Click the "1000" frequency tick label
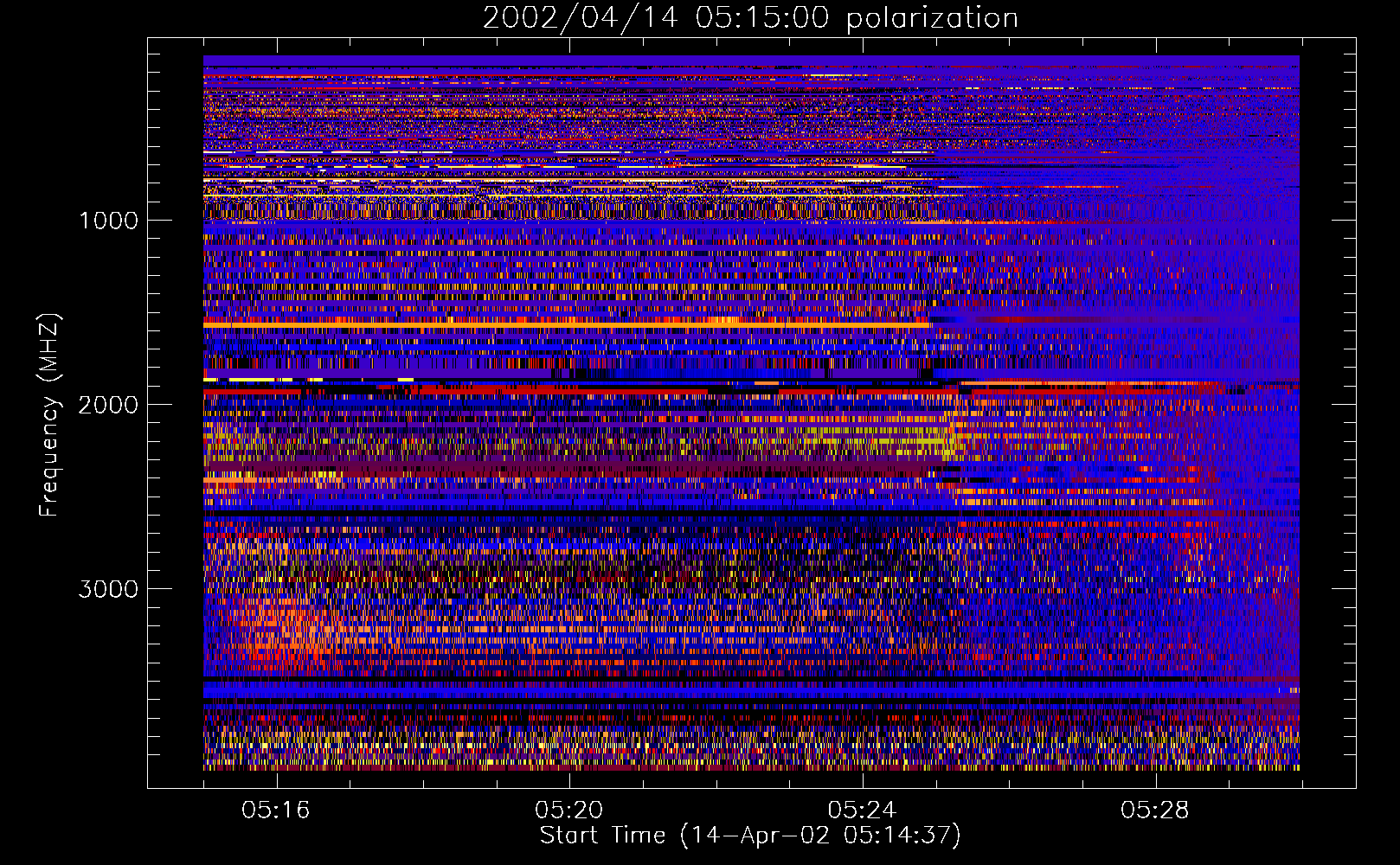Image resolution: width=1400 pixels, height=865 pixels. 108,221
